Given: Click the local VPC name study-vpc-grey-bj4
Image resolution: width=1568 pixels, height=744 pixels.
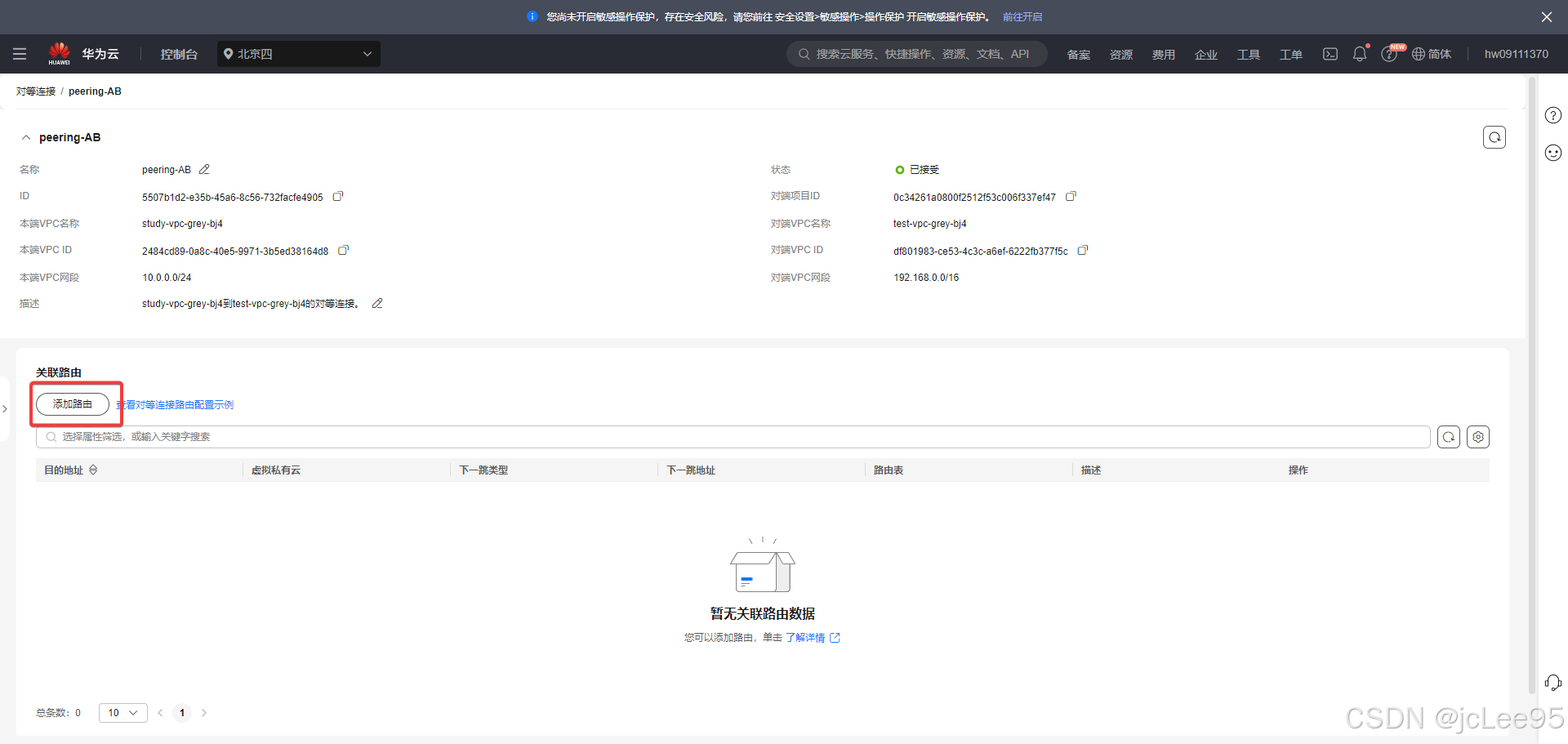Looking at the screenshot, I should point(182,224).
